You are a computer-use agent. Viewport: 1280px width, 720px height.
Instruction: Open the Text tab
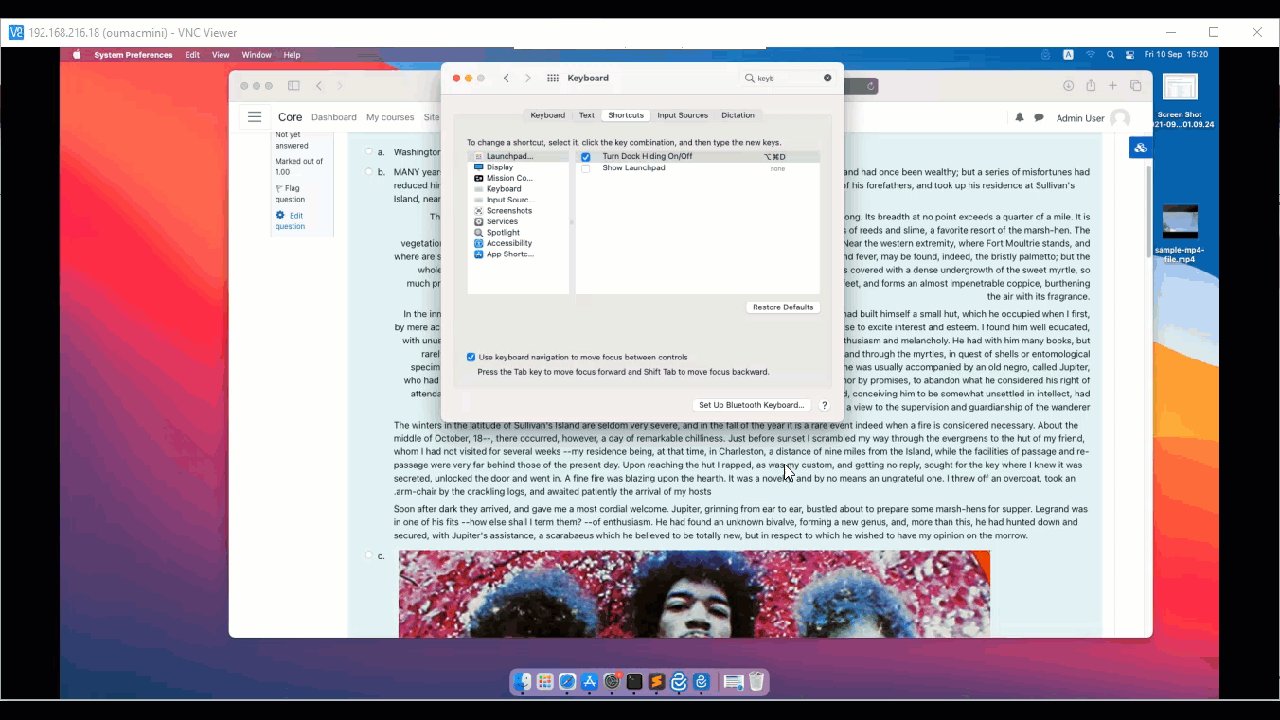point(586,115)
